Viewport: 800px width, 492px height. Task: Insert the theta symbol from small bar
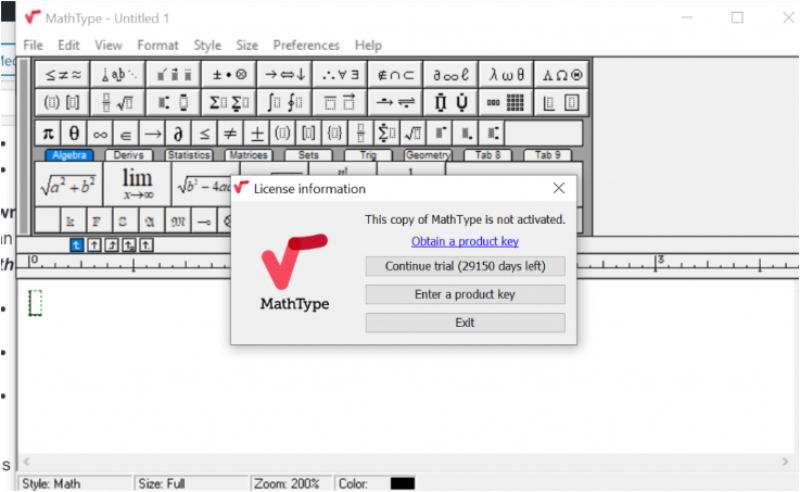74,134
